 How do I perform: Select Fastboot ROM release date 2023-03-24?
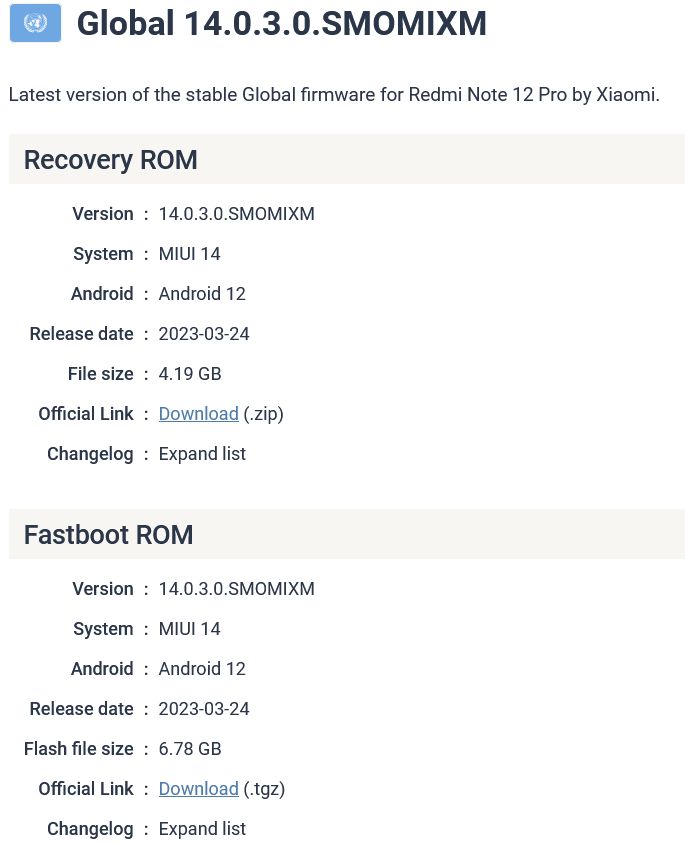click(204, 709)
